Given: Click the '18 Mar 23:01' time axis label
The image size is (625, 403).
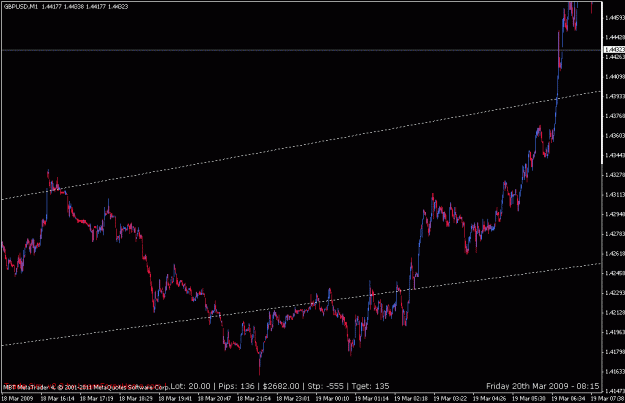Looking at the screenshot, I should click(293, 398).
